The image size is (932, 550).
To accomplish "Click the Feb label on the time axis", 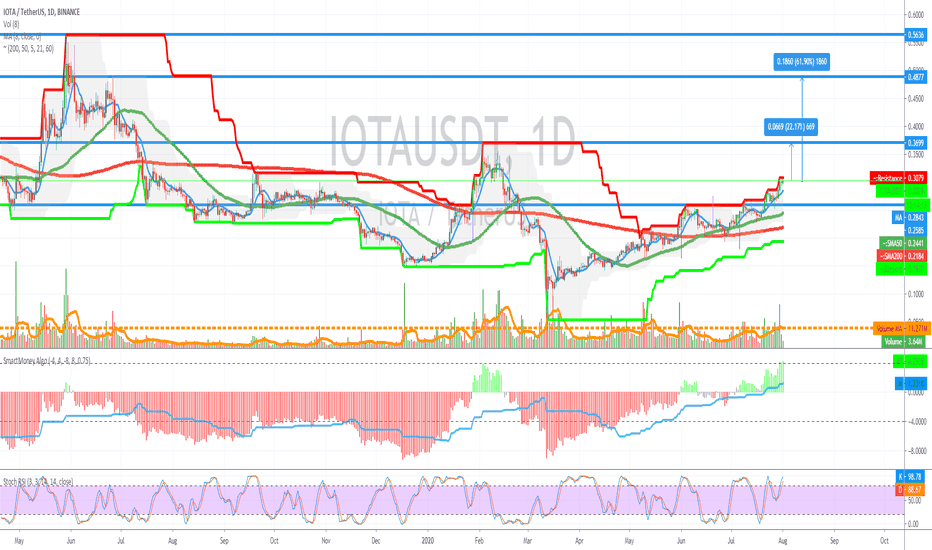I will [x=479, y=541].
